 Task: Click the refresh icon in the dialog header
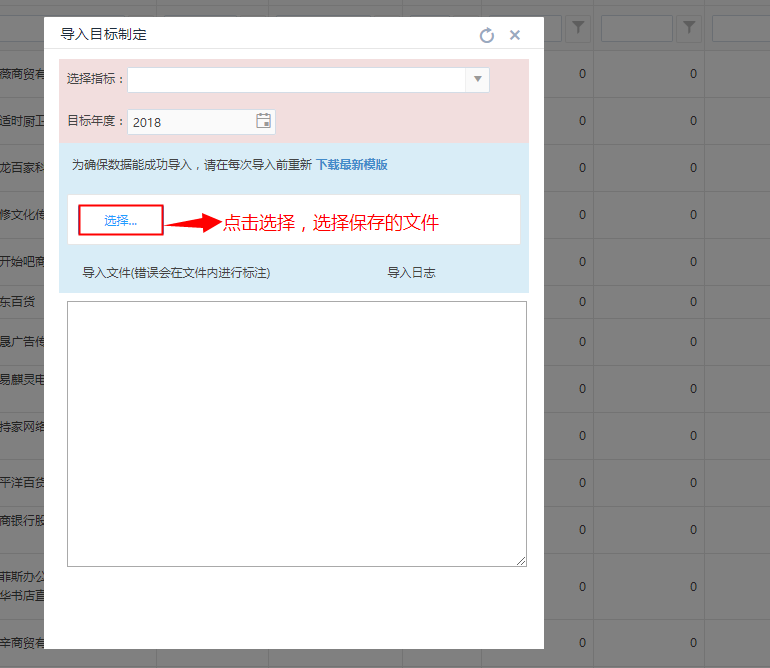click(x=487, y=35)
